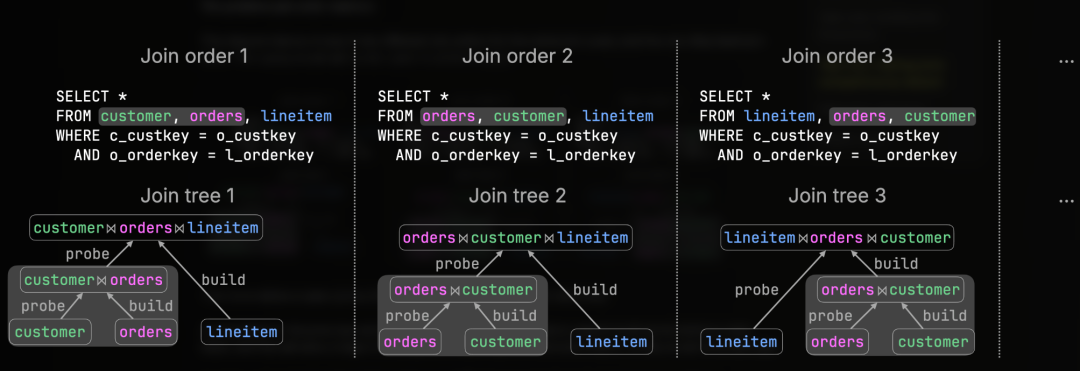Click "build" label above customer leaf, Join tree 2
Viewport: 1080px width, 371px height.
(515, 316)
